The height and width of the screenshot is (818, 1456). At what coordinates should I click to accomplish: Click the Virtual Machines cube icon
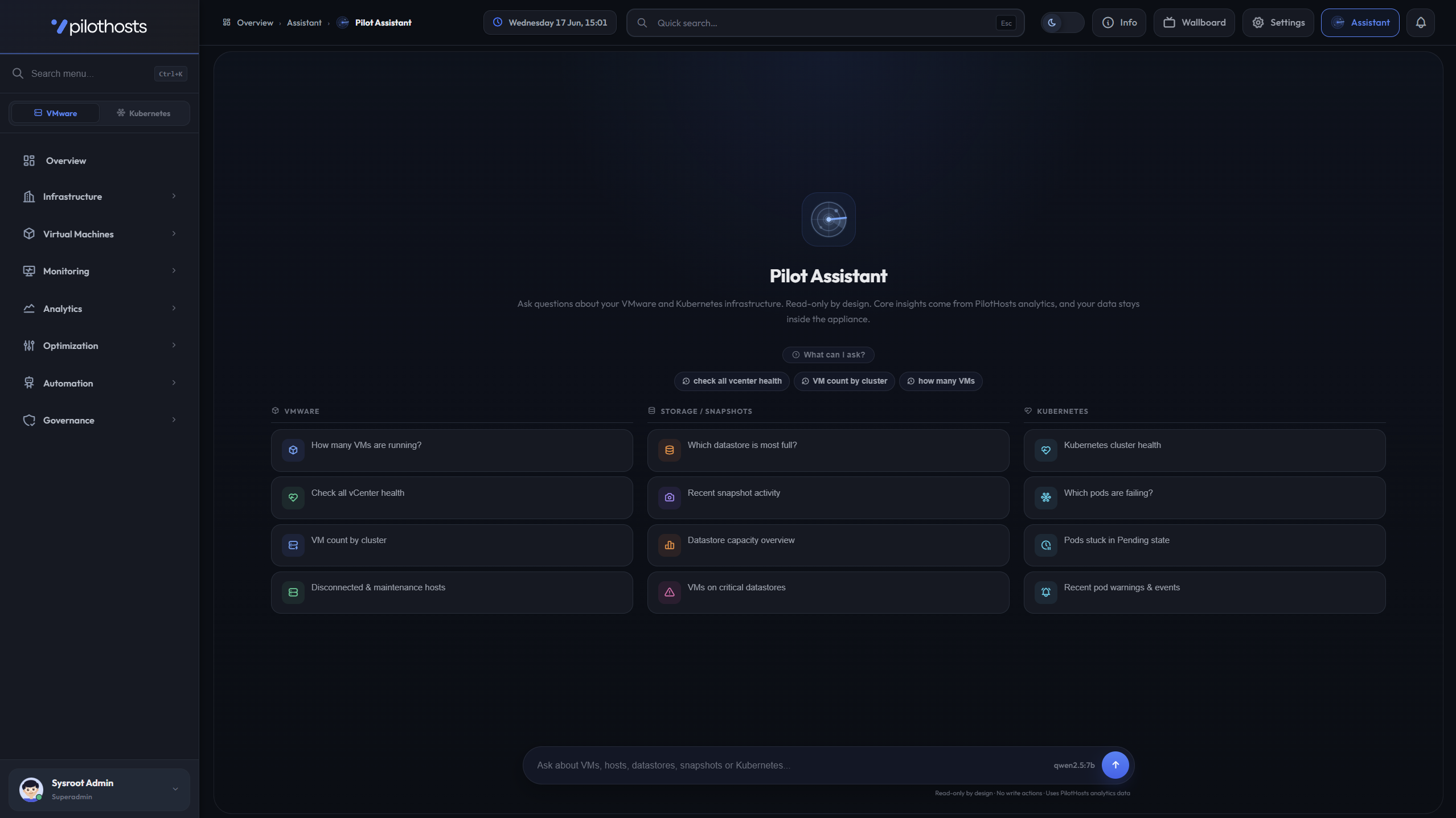click(29, 234)
